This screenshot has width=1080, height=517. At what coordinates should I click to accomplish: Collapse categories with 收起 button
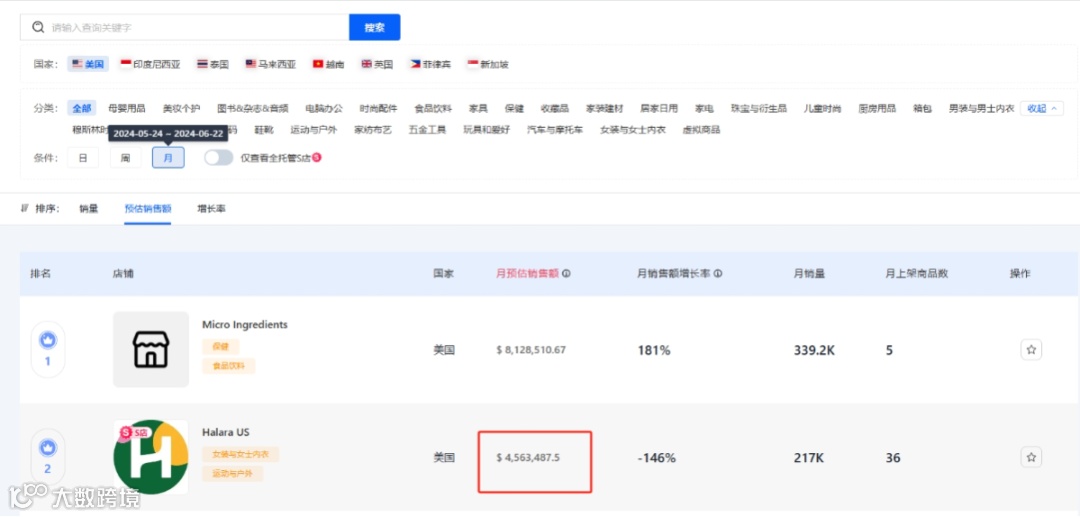pos(1042,108)
